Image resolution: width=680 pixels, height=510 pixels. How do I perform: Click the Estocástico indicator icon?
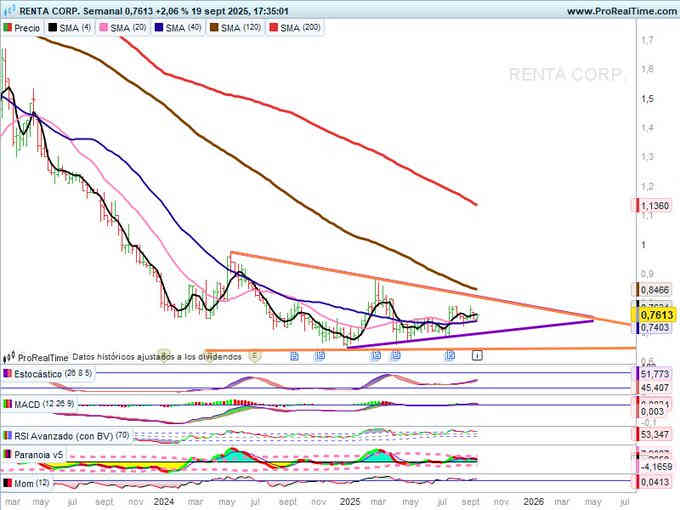coord(8,373)
